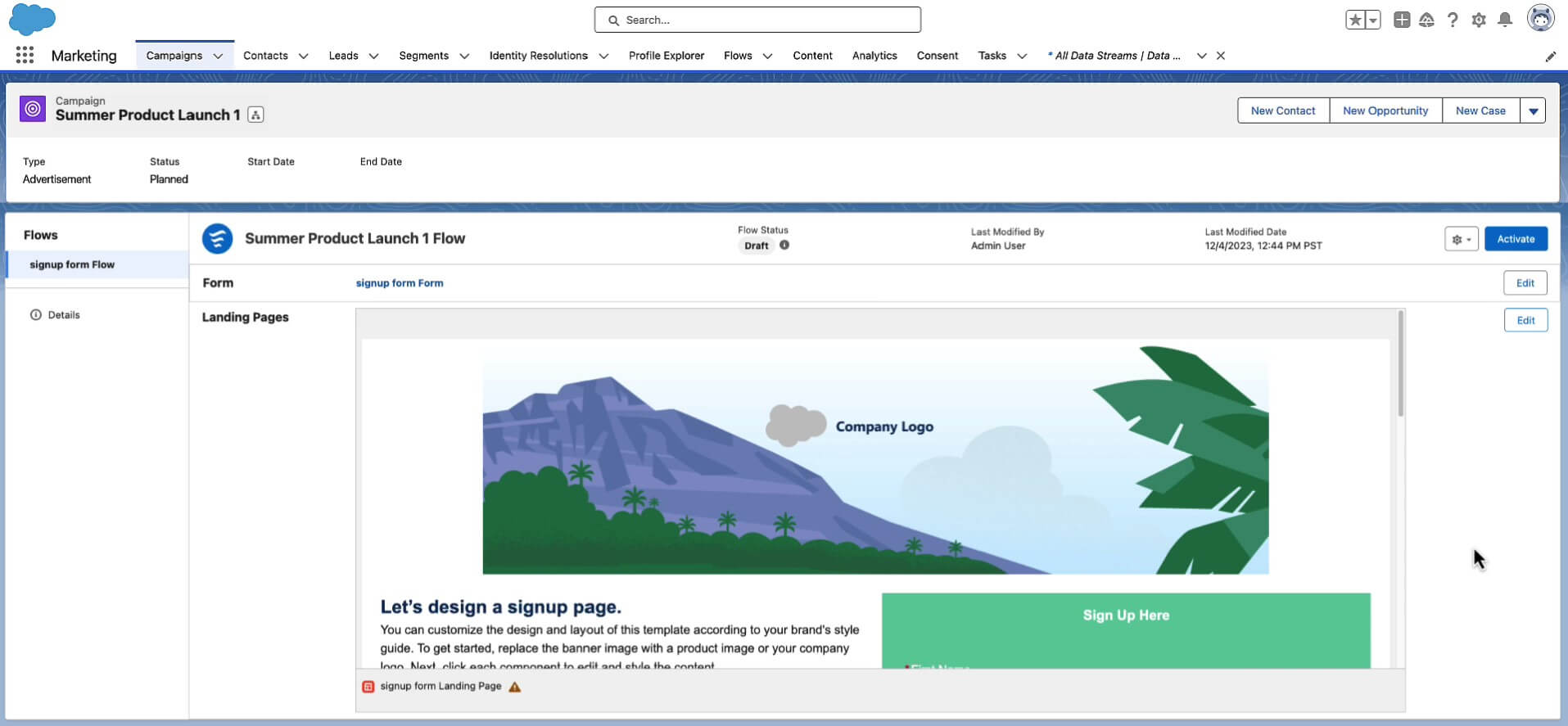The image size is (1568, 726).
Task: Select signup form Flow in sidebar
Action: 97,264
